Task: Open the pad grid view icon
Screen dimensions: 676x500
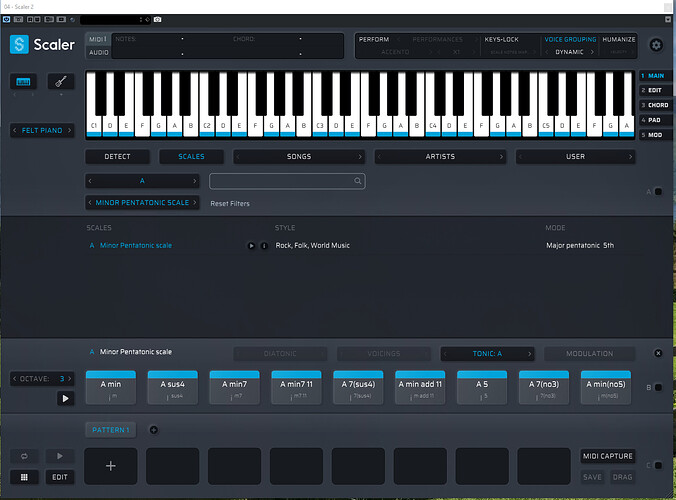Action: 24,477
